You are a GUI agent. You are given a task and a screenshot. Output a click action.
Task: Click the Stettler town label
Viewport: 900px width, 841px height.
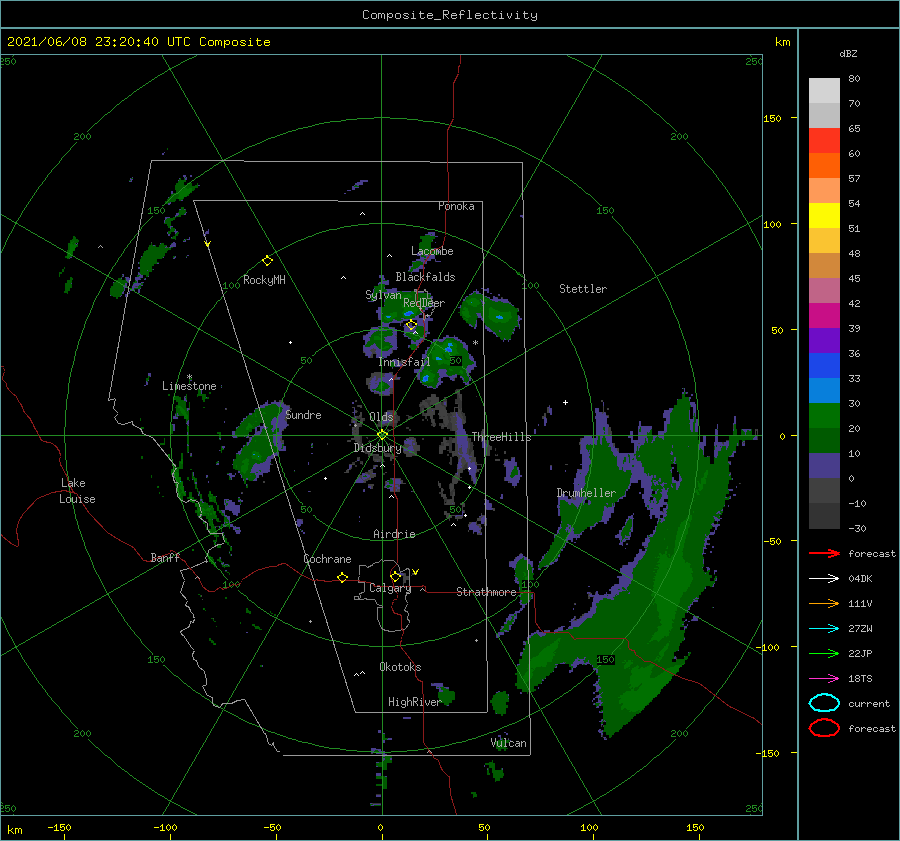tap(583, 289)
